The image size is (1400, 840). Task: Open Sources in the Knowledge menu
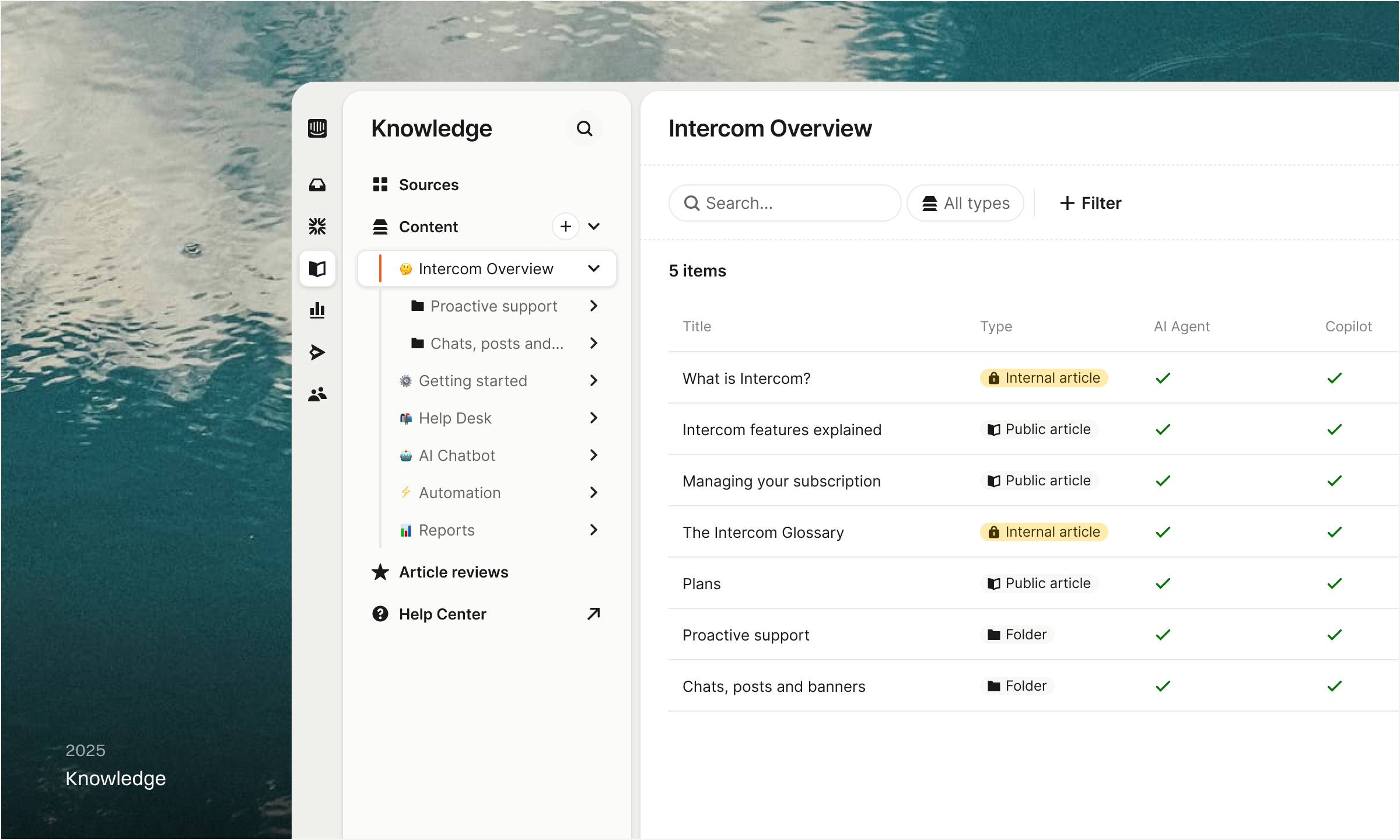pyautogui.click(x=428, y=185)
